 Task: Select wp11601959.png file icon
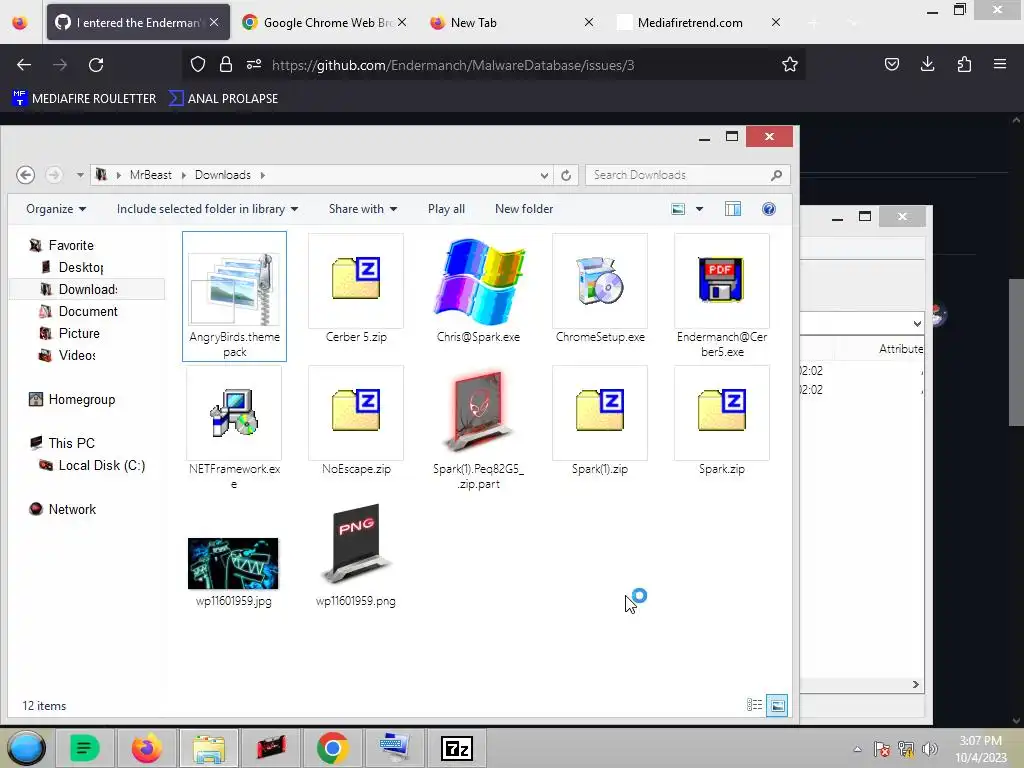point(356,544)
